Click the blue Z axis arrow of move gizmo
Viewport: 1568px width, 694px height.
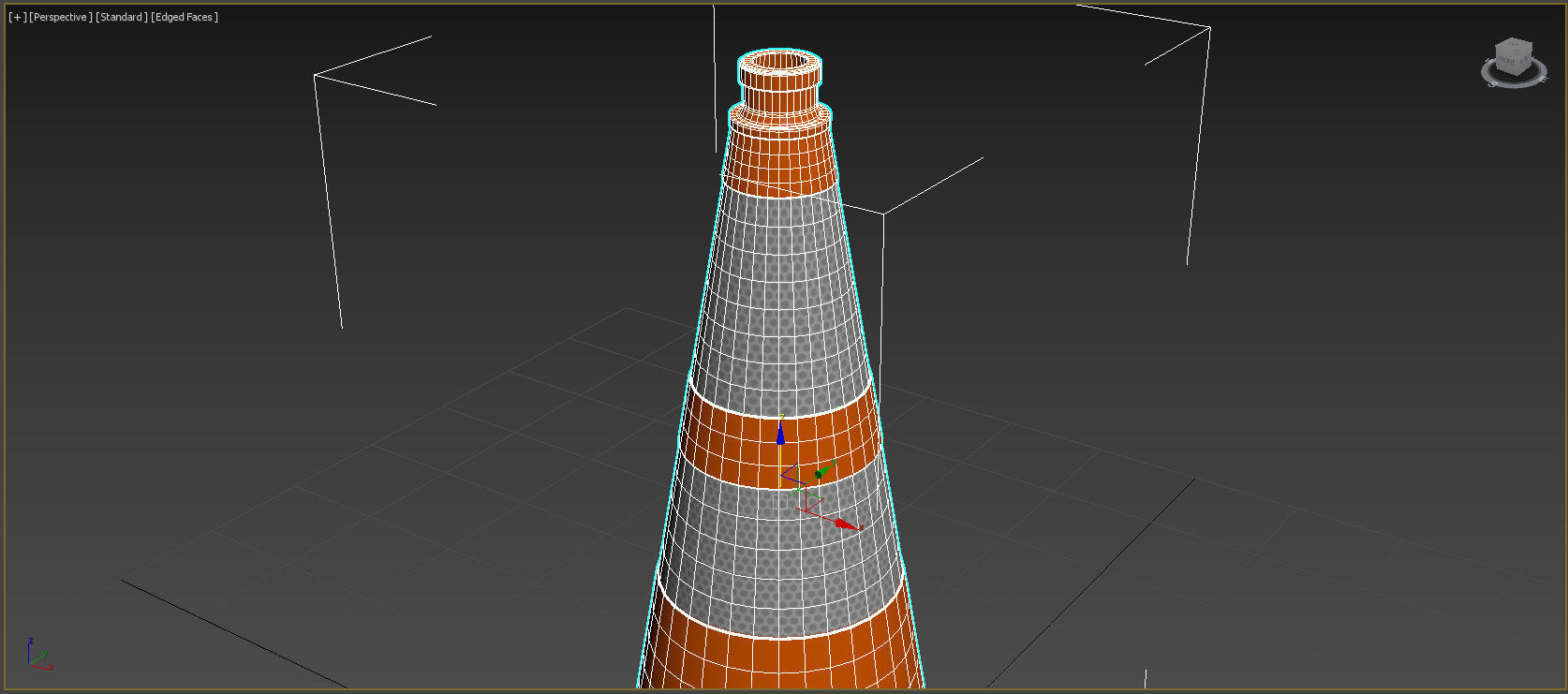[x=780, y=433]
